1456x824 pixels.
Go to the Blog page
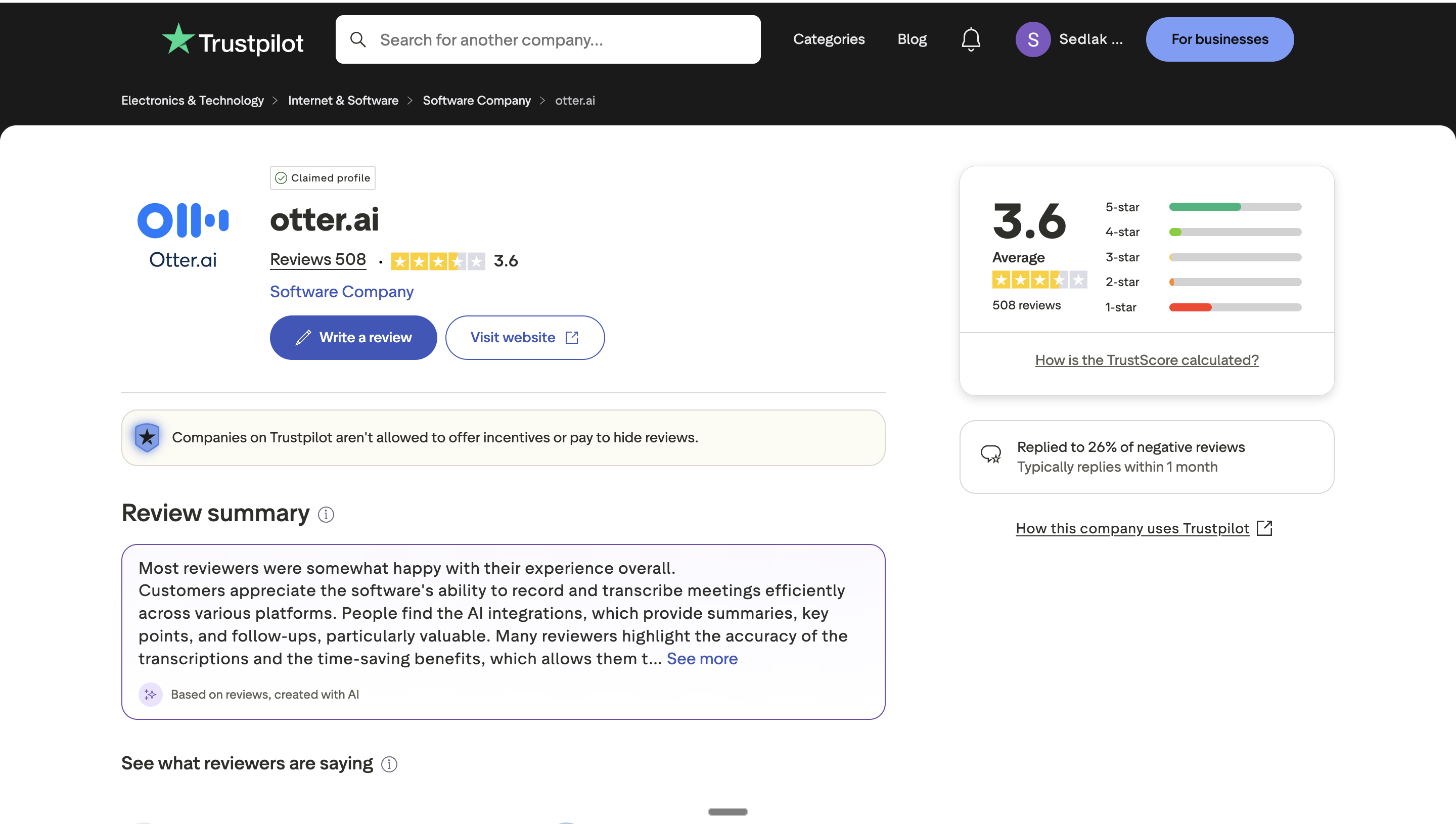click(912, 39)
